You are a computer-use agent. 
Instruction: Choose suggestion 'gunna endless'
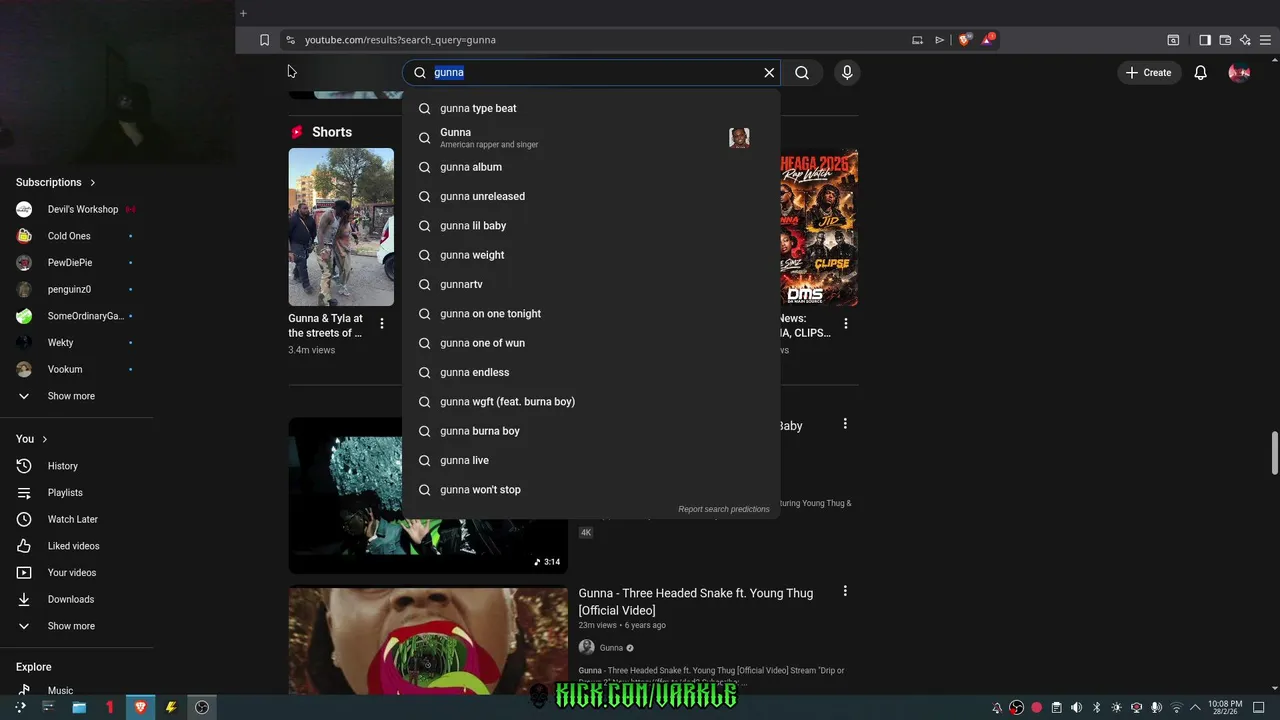click(591, 372)
